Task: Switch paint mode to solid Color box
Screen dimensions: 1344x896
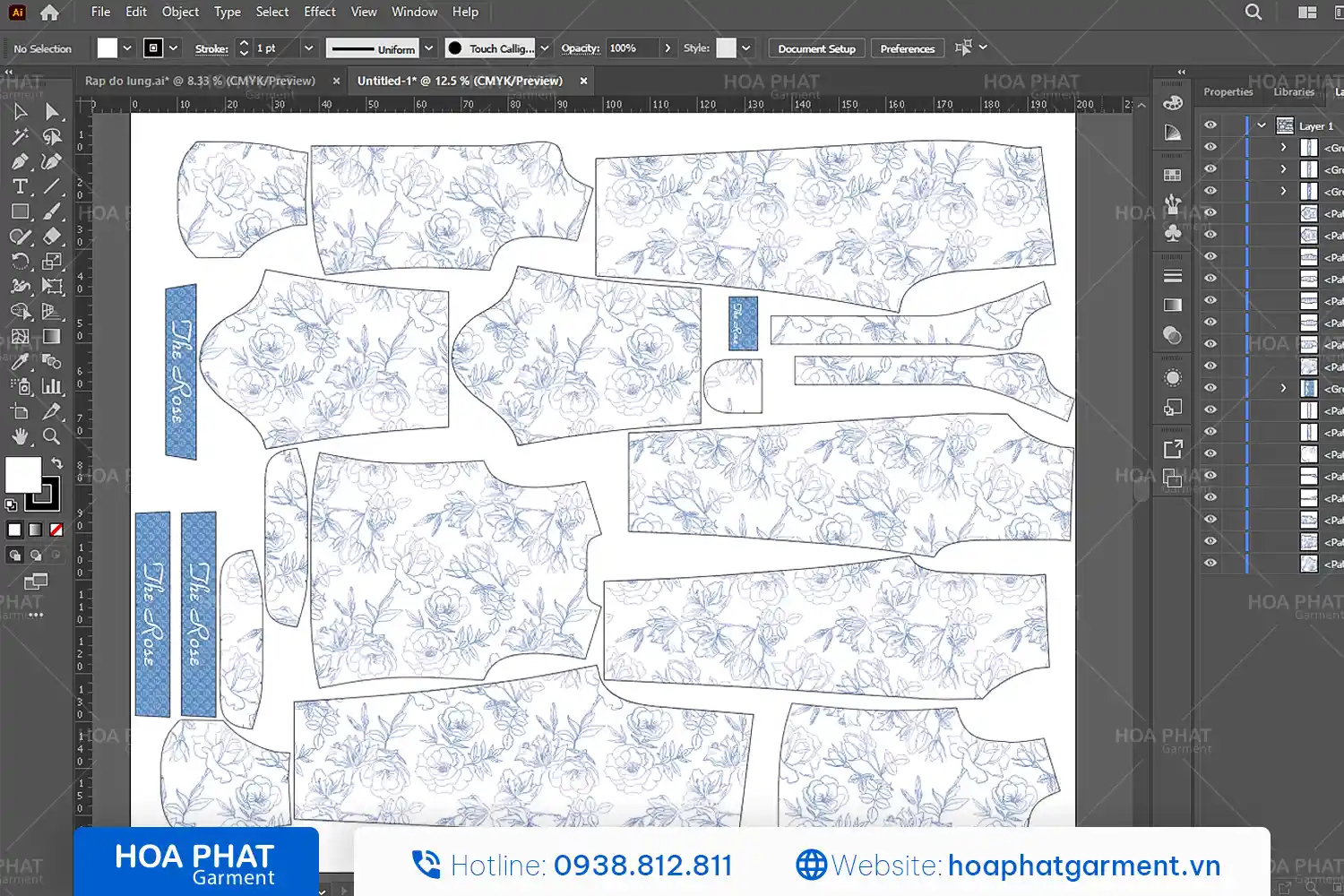Action: 14,530
